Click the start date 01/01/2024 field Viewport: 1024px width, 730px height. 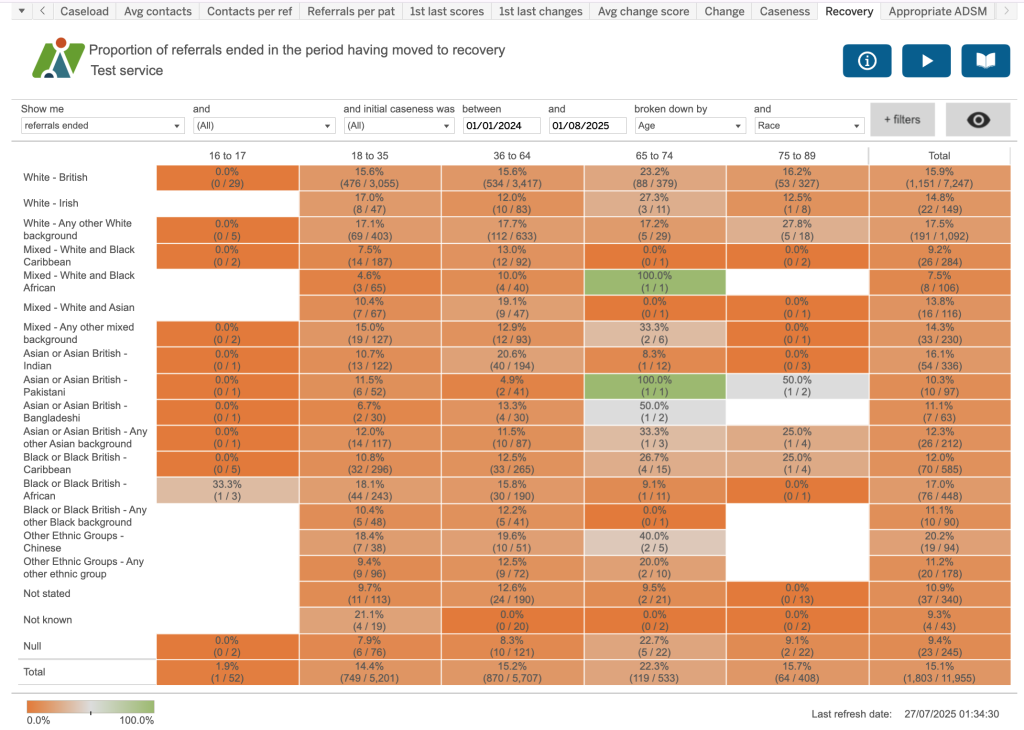501,126
